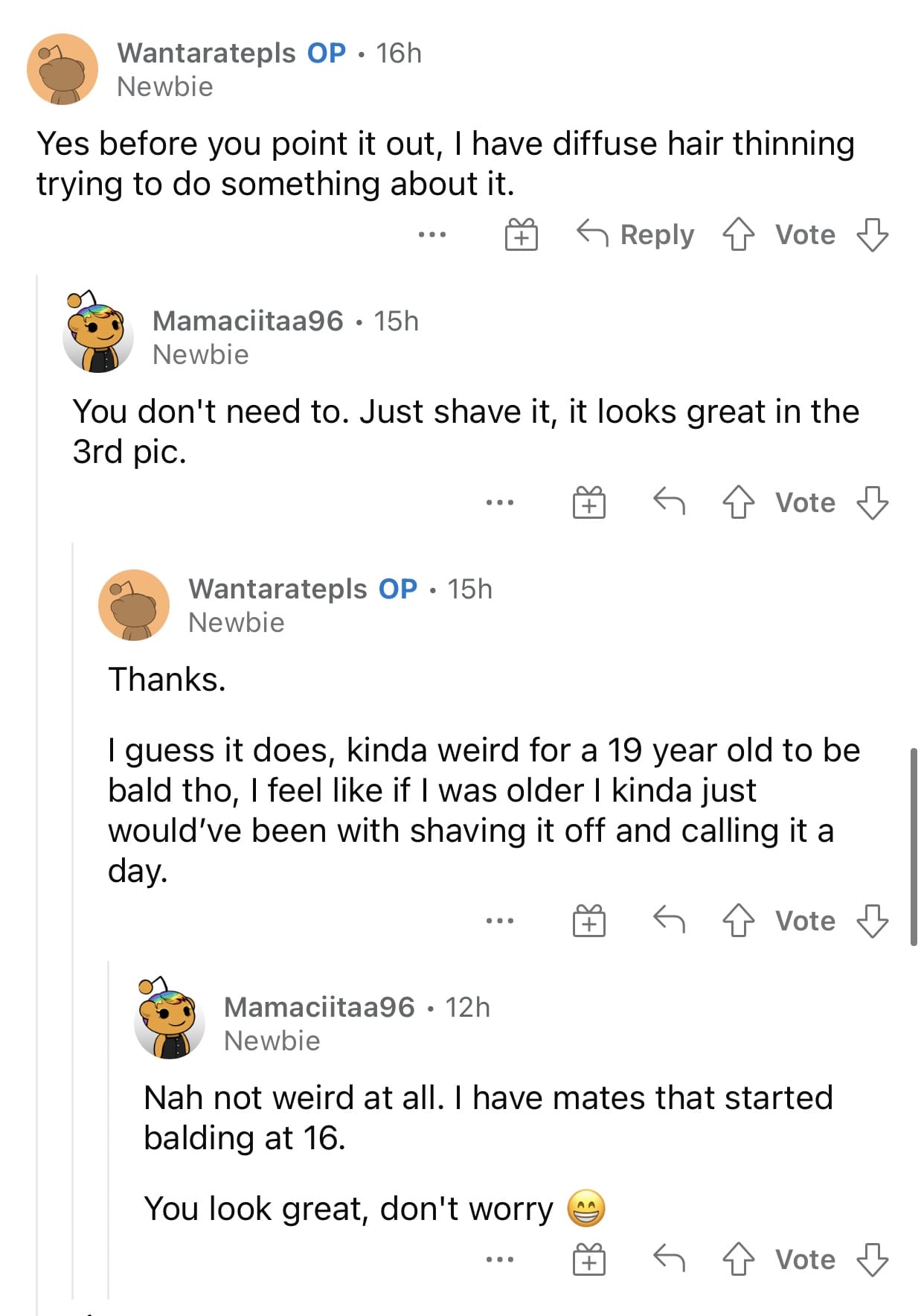Downvote the '19 year old to be bald' comment
The height and width of the screenshot is (1316, 924).
click(x=872, y=921)
